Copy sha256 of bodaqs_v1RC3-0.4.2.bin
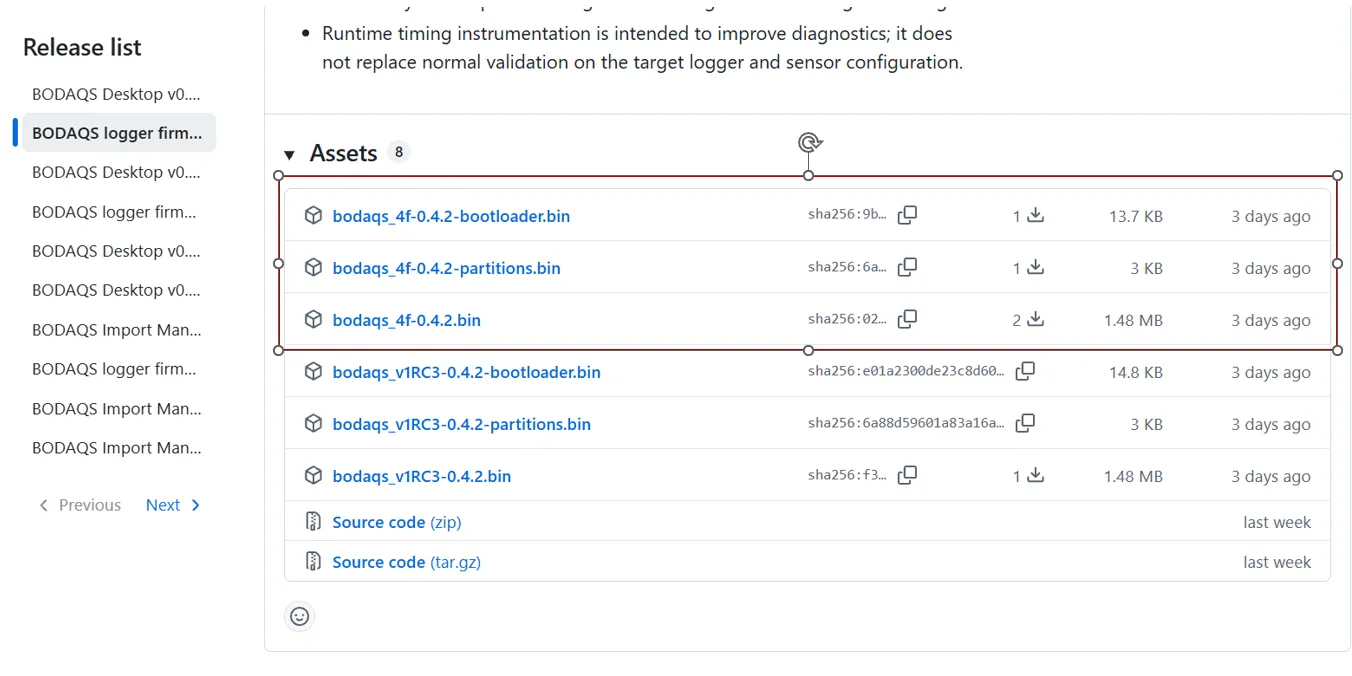This screenshot has width=1352, height=676. click(x=907, y=475)
